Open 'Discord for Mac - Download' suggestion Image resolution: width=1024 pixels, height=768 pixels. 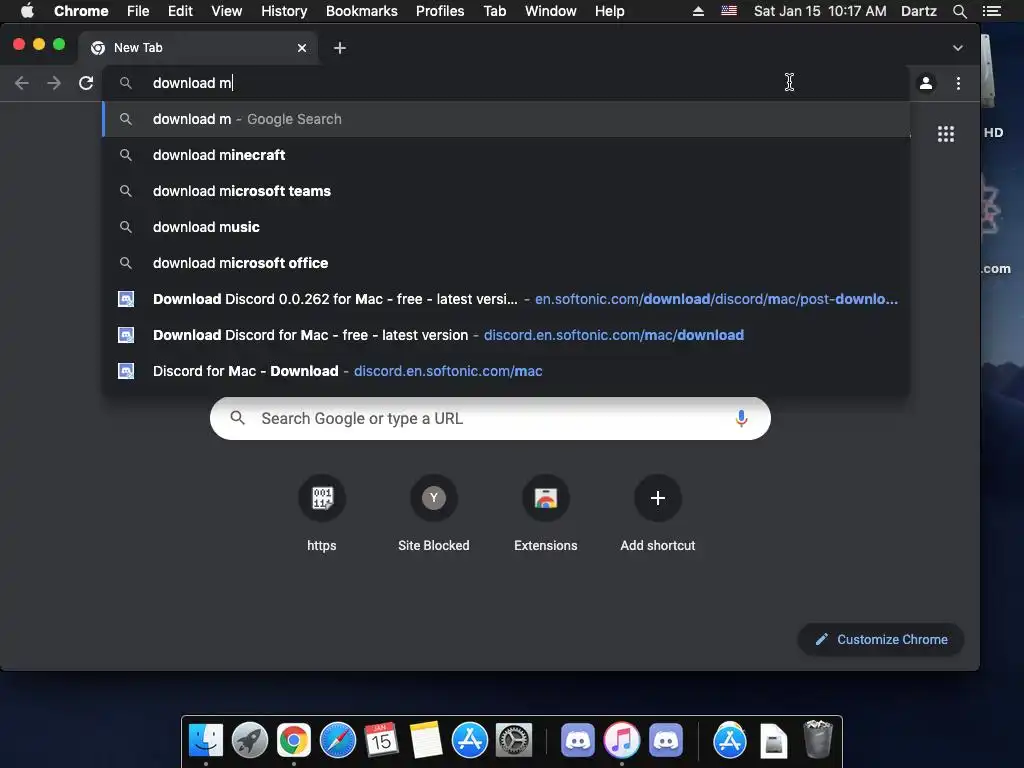[x=506, y=371]
